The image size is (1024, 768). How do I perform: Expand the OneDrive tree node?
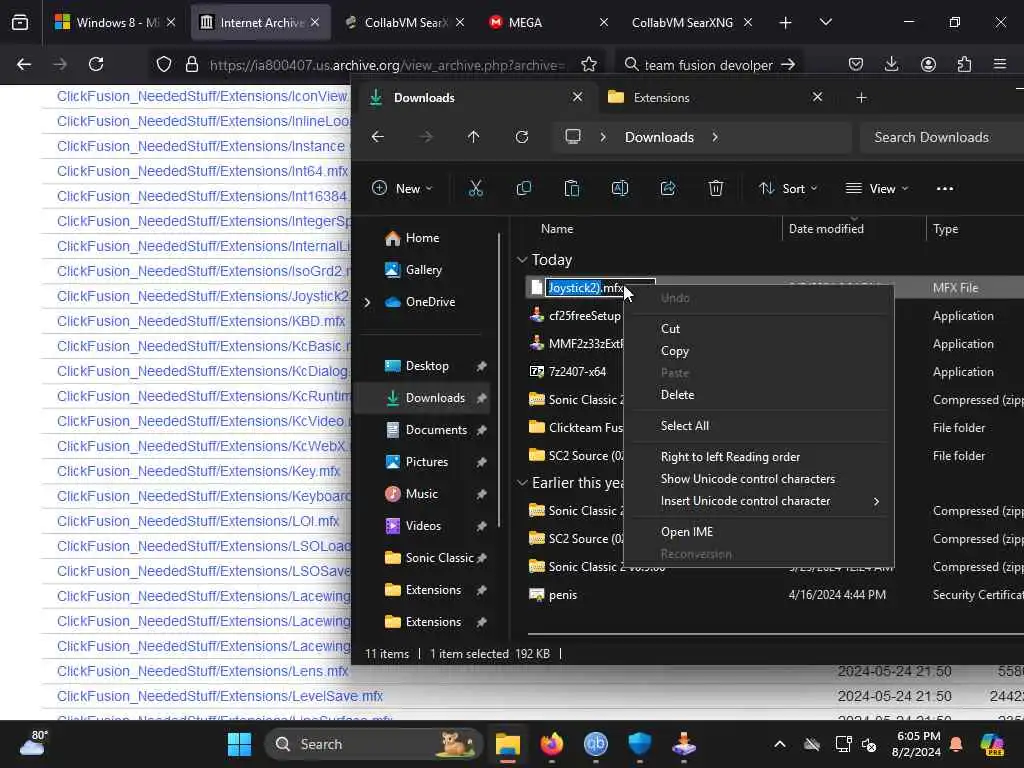point(367,302)
